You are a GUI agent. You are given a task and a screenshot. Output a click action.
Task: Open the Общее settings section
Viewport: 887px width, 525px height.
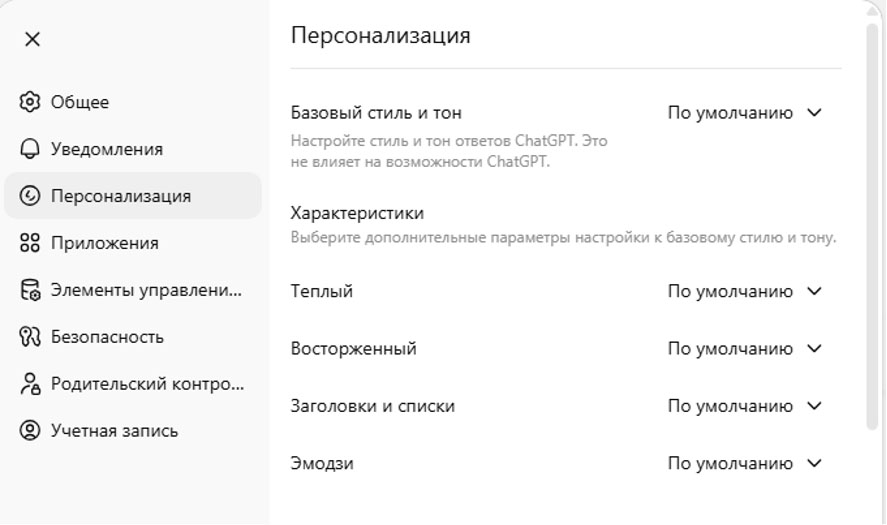tap(80, 102)
